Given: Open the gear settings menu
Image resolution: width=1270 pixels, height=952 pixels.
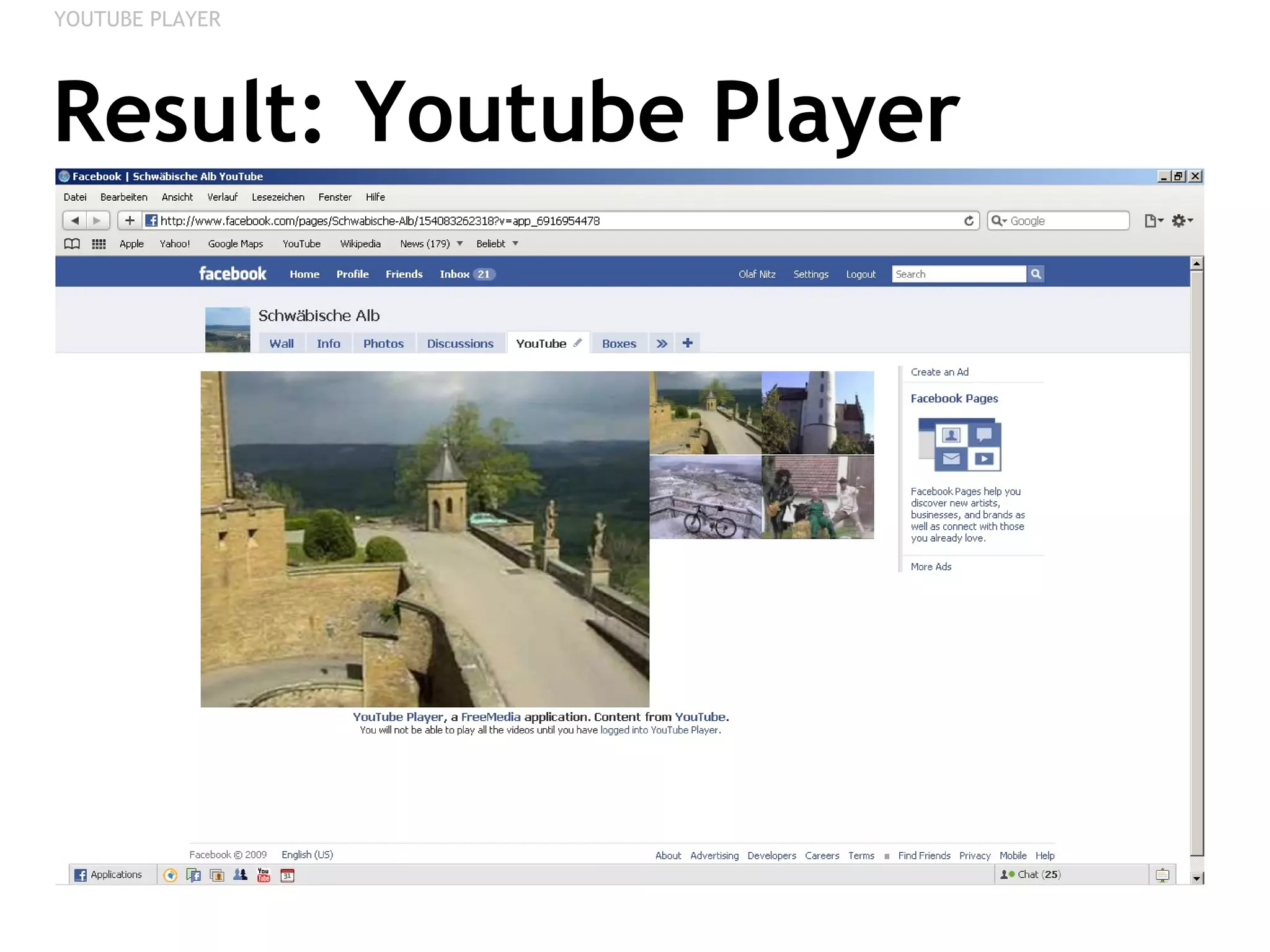Looking at the screenshot, I should (1182, 221).
